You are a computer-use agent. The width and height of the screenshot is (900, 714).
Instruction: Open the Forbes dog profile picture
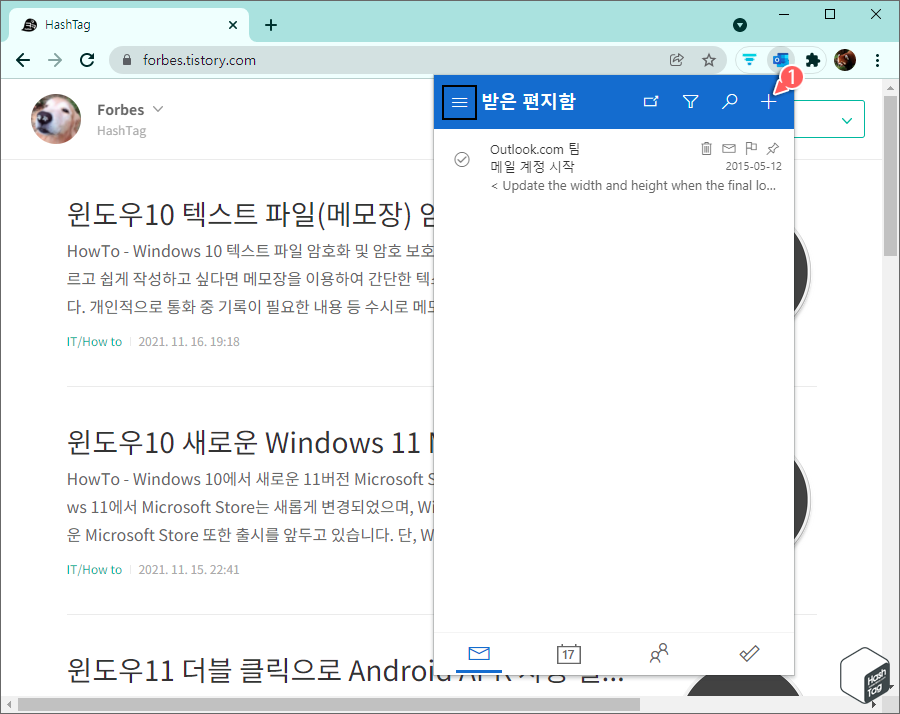56,119
